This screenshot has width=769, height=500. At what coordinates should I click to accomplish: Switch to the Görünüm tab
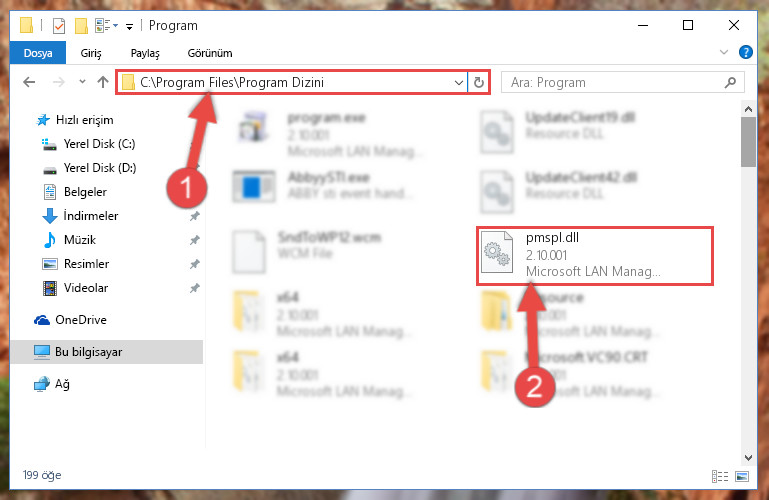point(210,53)
